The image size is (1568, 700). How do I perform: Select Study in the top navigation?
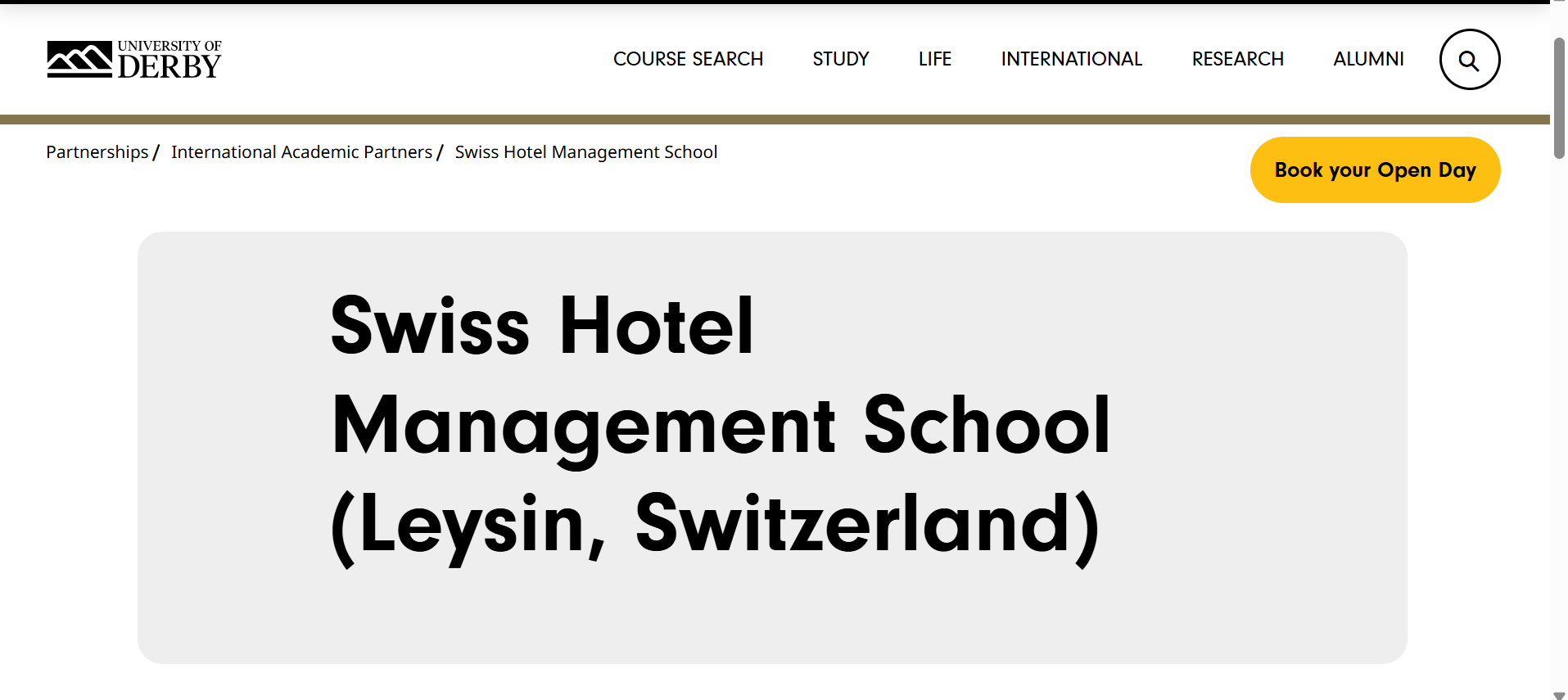(x=840, y=60)
